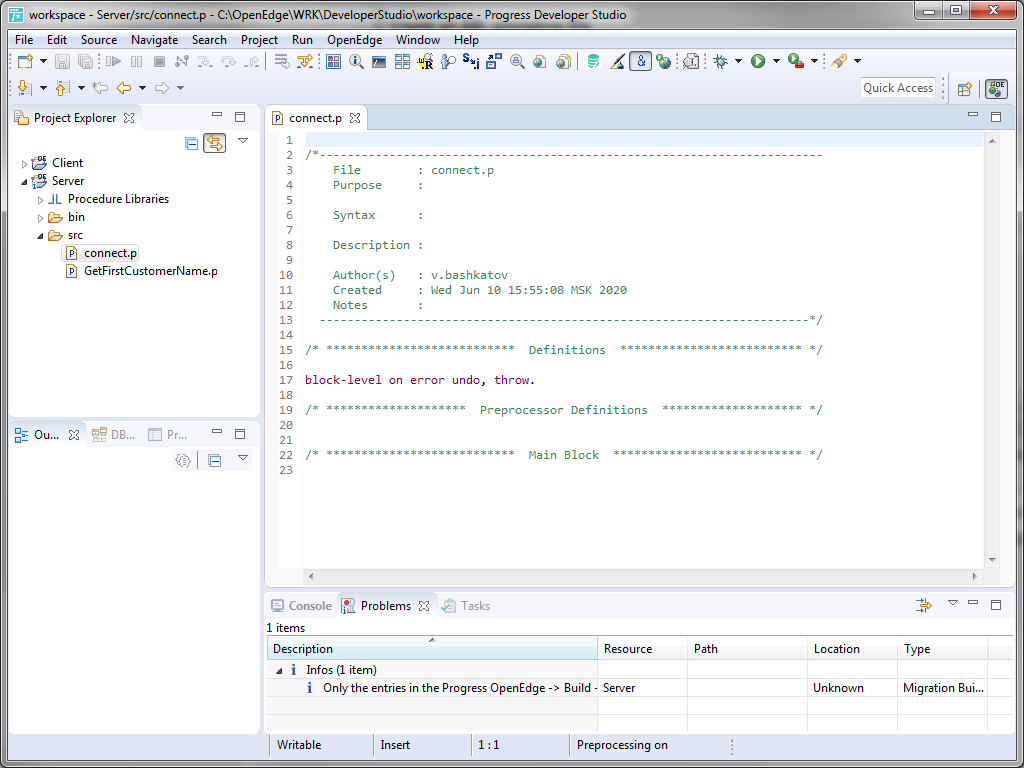
Task: Click the Next Annotation down arrow icon
Action: click(x=24, y=88)
